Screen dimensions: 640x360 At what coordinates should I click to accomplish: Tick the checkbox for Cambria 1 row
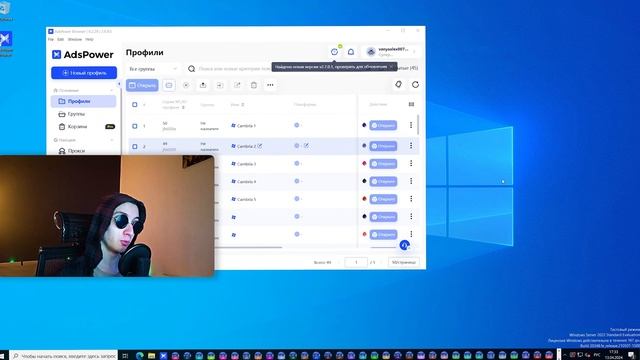click(x=135, y=126)
